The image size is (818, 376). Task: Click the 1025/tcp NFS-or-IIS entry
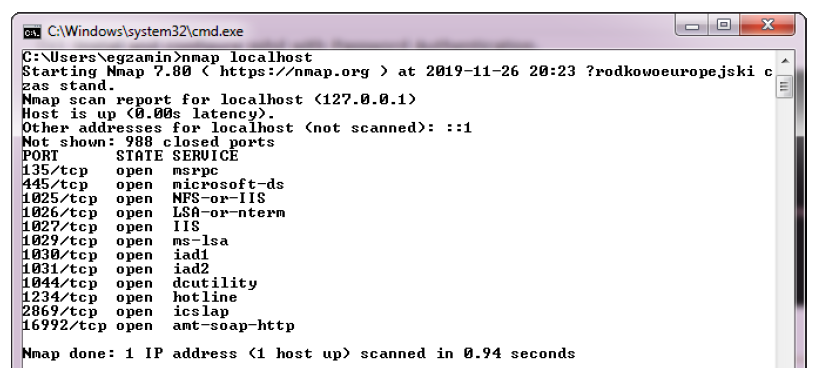tap(144, 199)
